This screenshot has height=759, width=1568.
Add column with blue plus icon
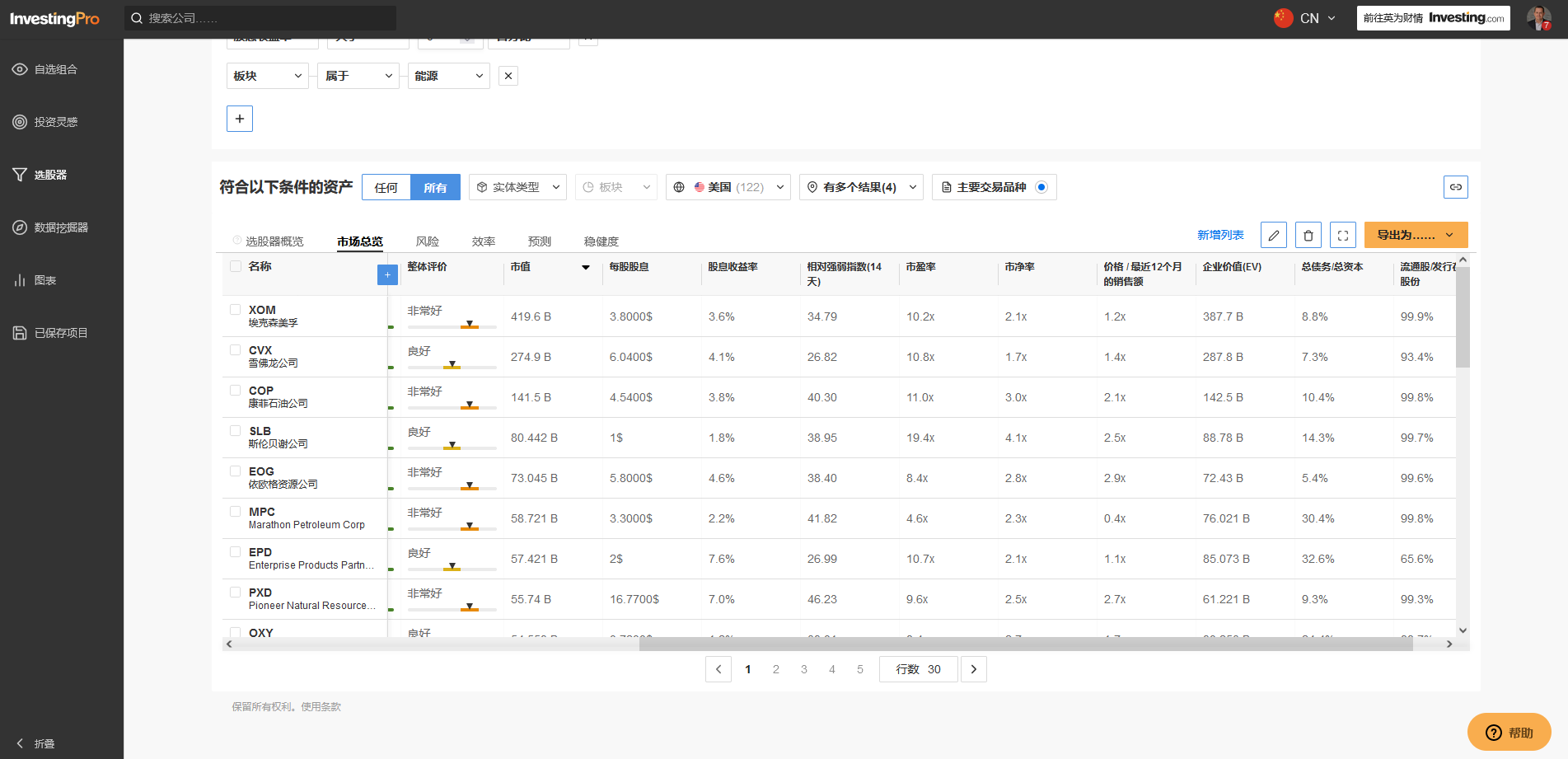[387, 274]
